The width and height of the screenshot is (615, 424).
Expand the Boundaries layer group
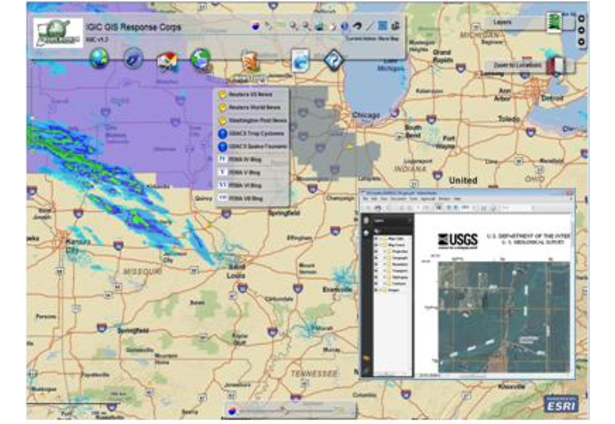(385, 264)
